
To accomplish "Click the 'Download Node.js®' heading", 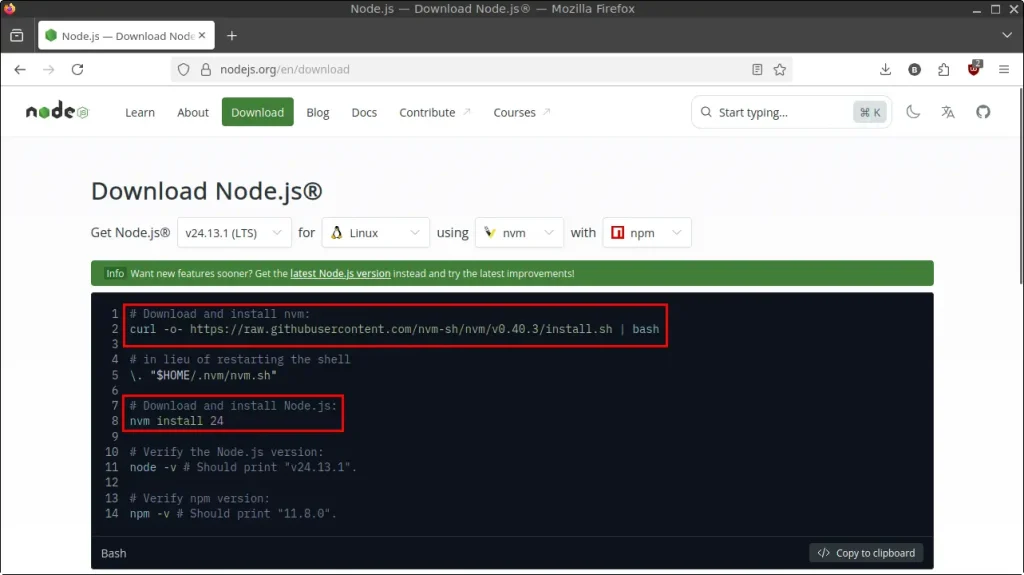I will pos(206,191).
